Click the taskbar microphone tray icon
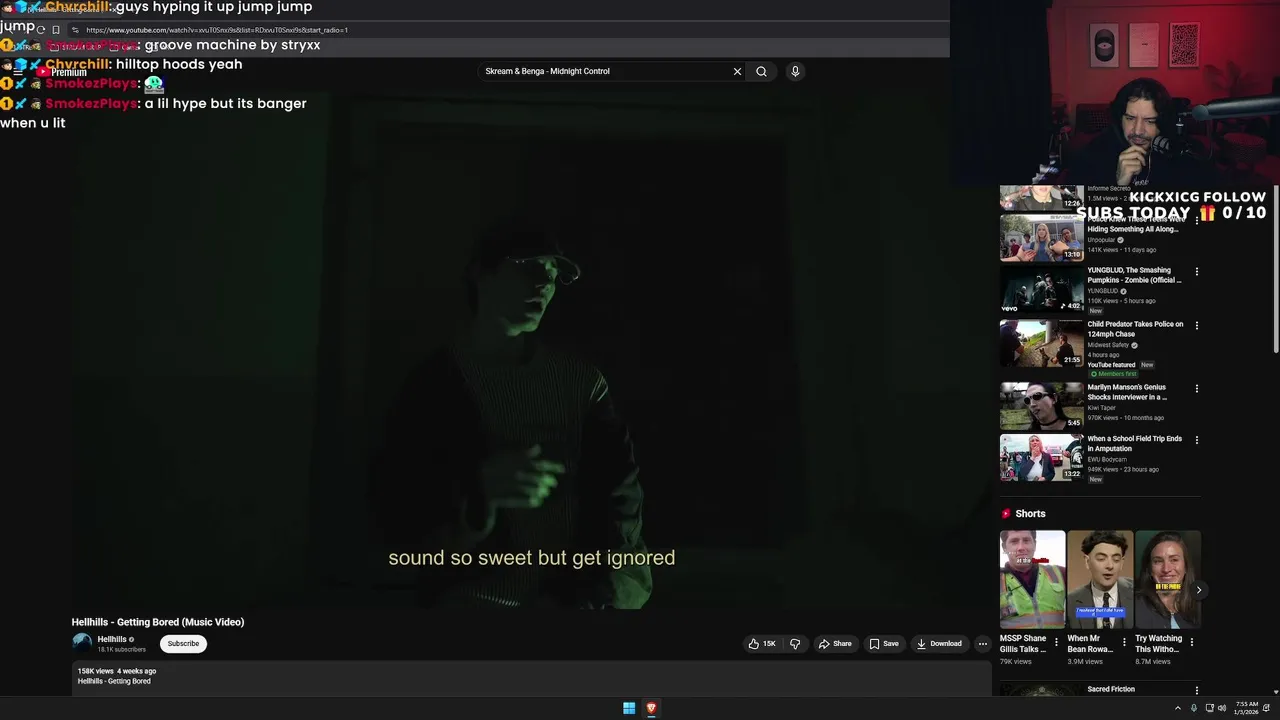The width and height of the screenshot is (1280, 720). (1193, 708)
